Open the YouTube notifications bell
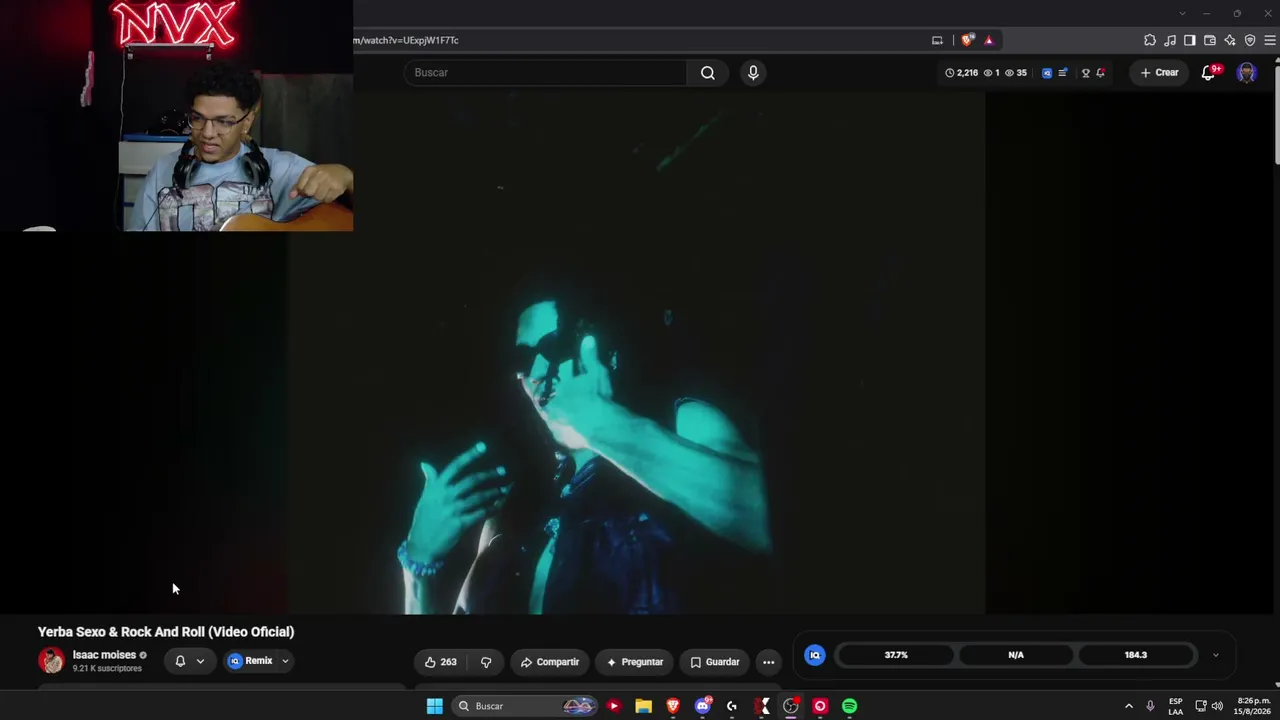 click(x=1209, y=72)
